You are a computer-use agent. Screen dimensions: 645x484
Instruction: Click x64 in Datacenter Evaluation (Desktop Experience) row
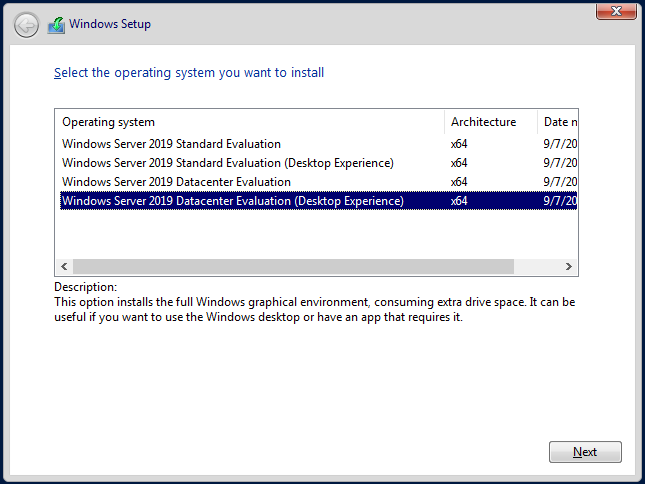[459, 201]
